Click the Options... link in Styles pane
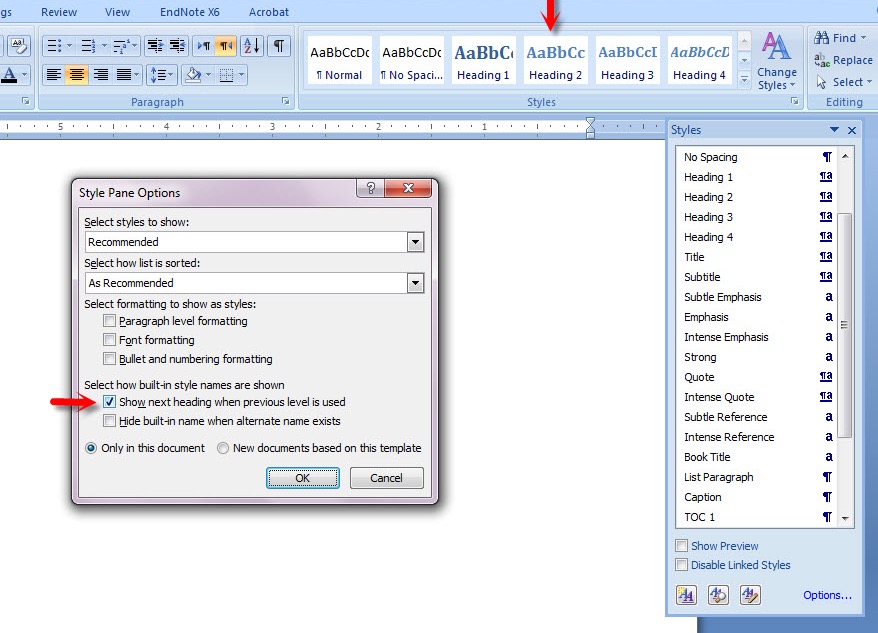 [827, 596]
